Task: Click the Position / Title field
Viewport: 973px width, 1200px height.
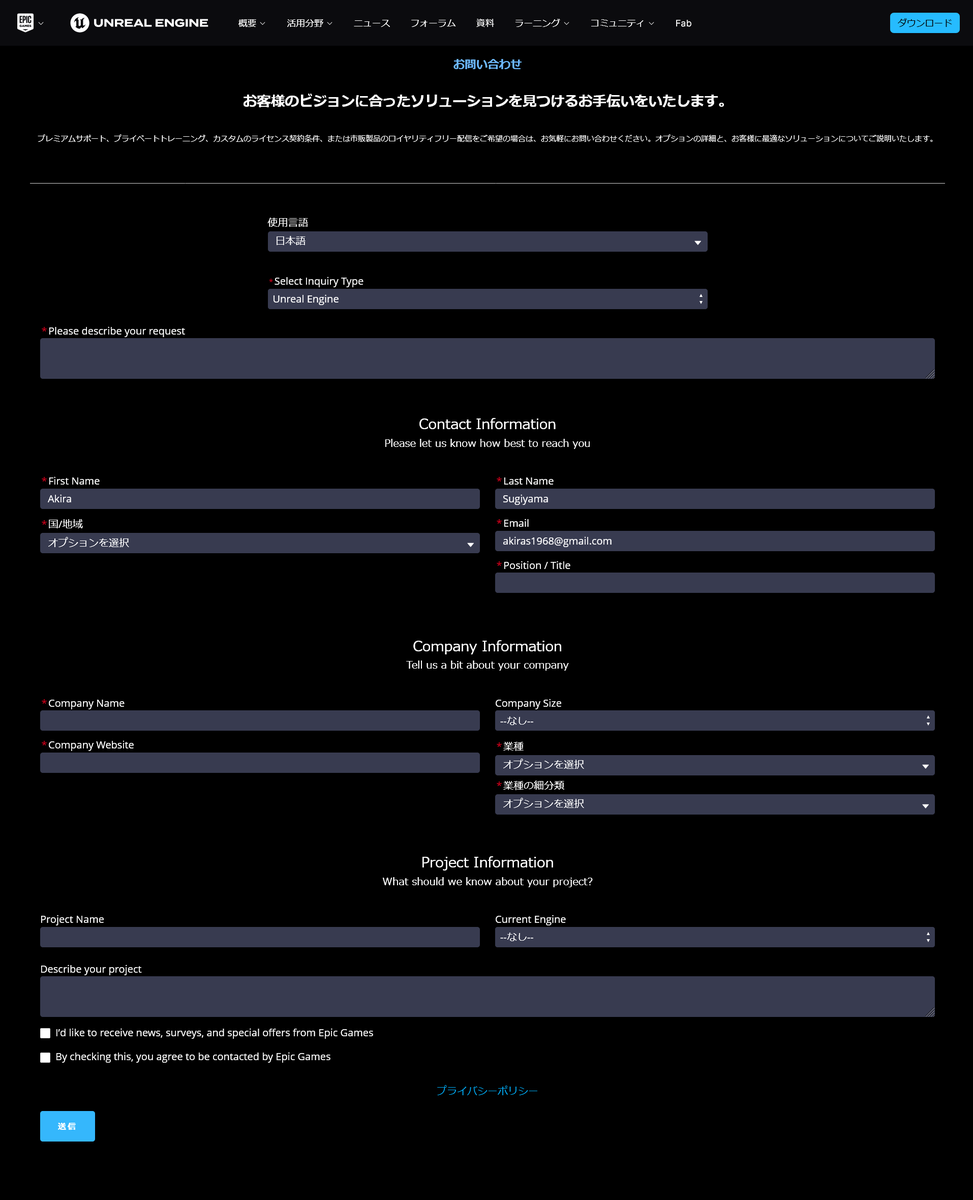Action: coord(715,583)
